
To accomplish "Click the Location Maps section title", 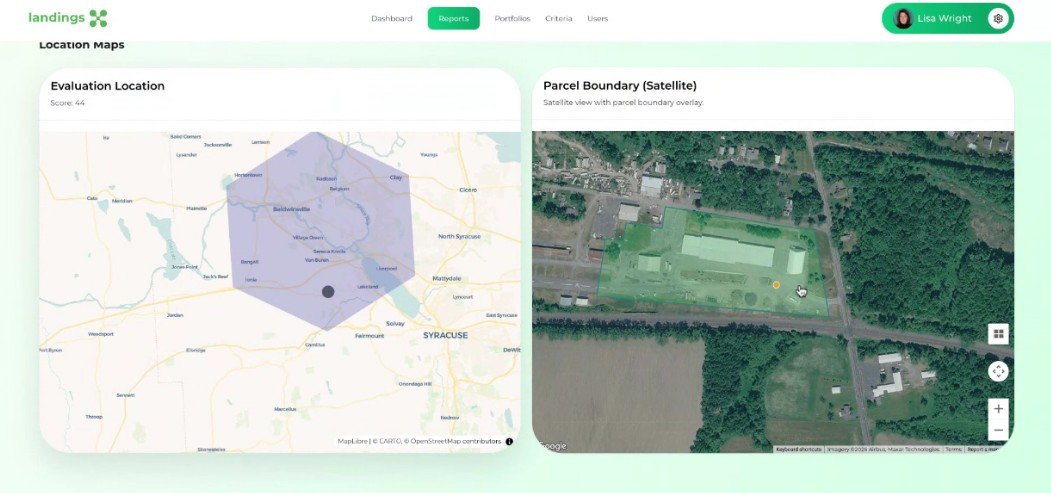I will 82,45.
